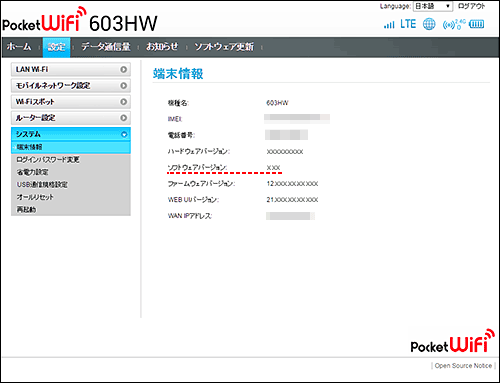Viewport: 500px width, 383px height.
Task: Click the 2.4G Wi-Fi status icon
Action: [454, 24]
